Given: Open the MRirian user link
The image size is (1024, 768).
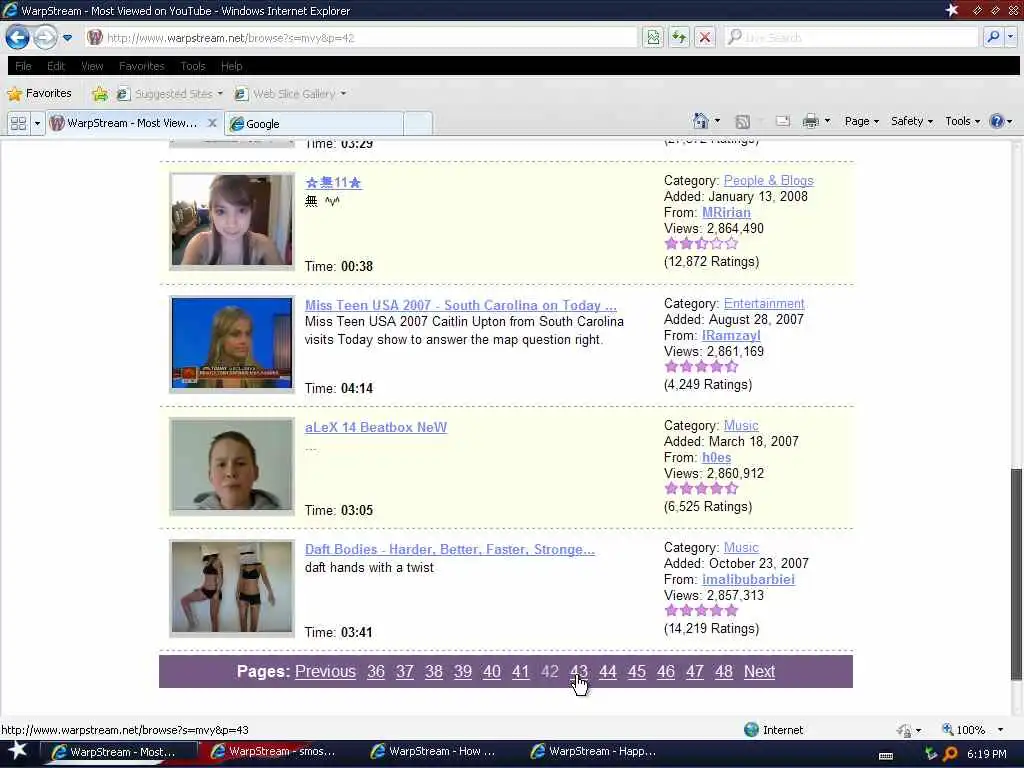Looking at the screenshot, I should coord(726,212).
